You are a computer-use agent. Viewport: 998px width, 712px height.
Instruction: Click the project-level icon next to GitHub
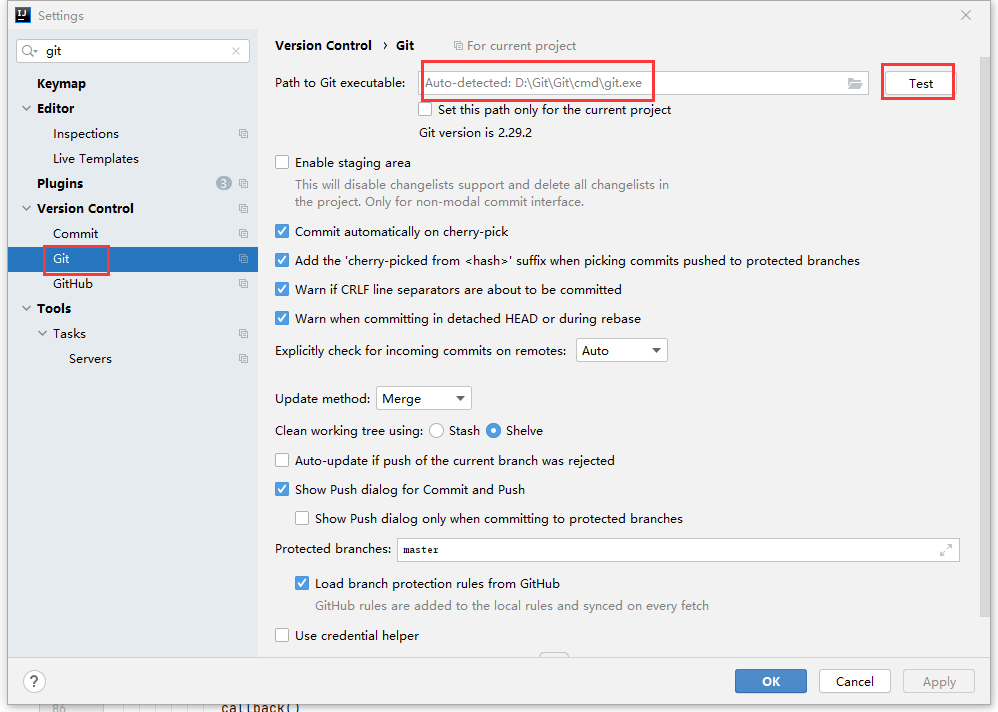[x=243, y=283]
